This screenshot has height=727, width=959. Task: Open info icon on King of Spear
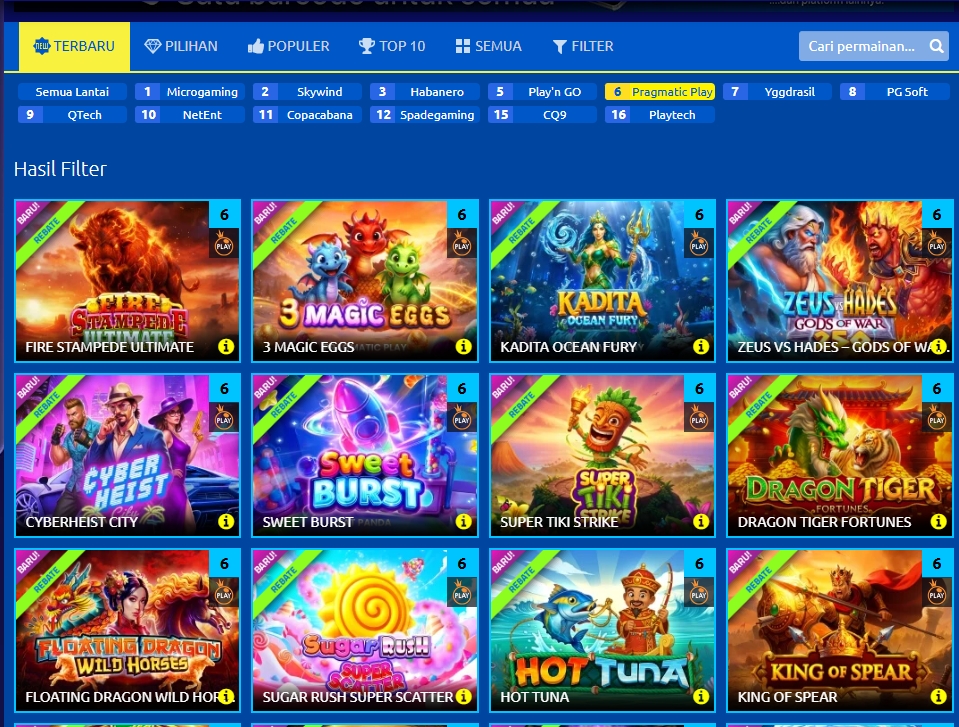[x=938, y=696]
